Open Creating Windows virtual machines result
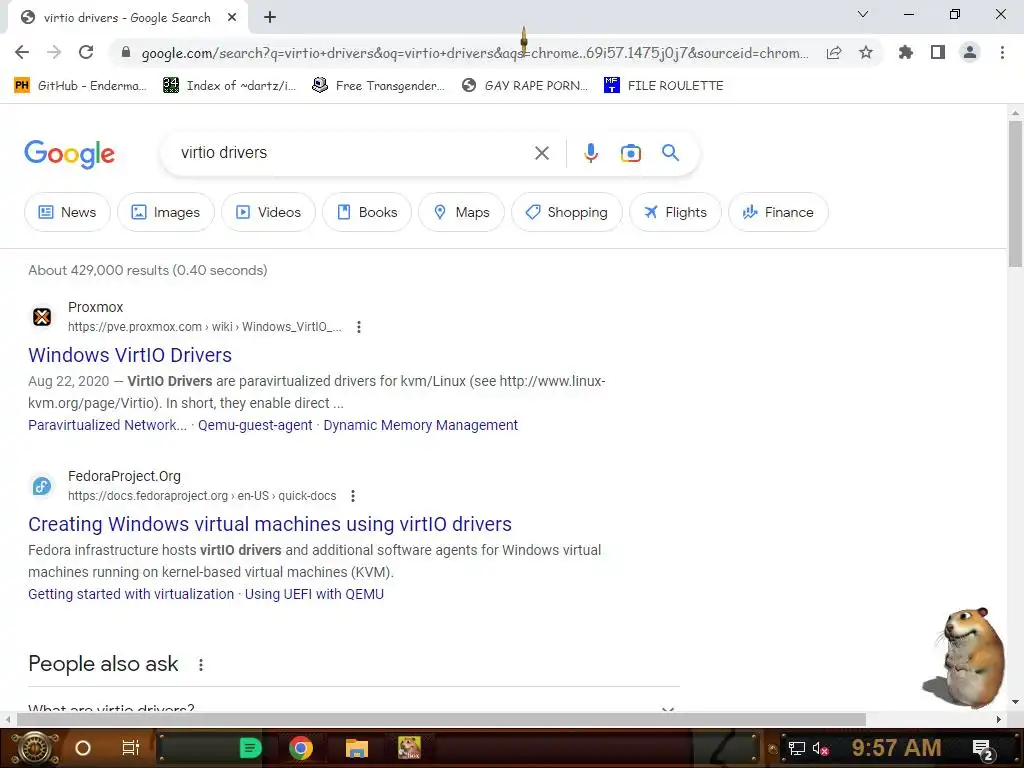Viewport: 1024px width, 768px height. click(270, 524)
